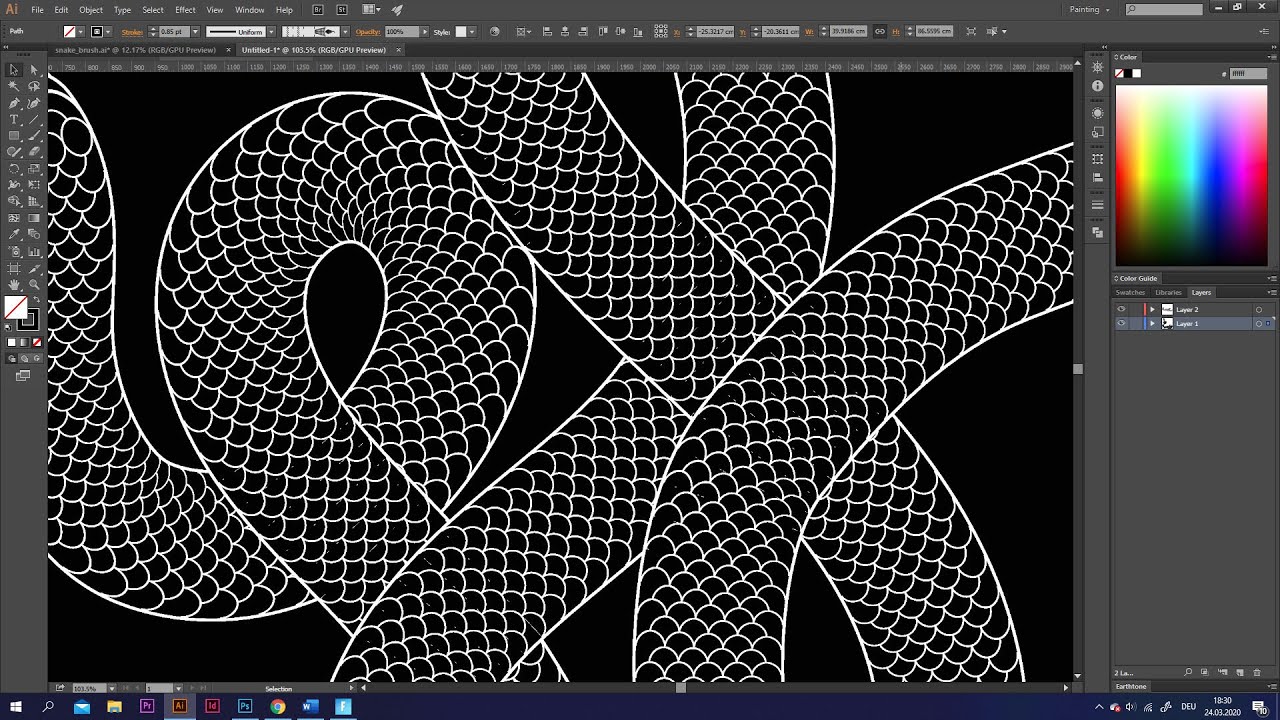This screenshot has height=720, width=1280.
Task: Select the Eyedropper tool
Action: [x=14, y=235]
